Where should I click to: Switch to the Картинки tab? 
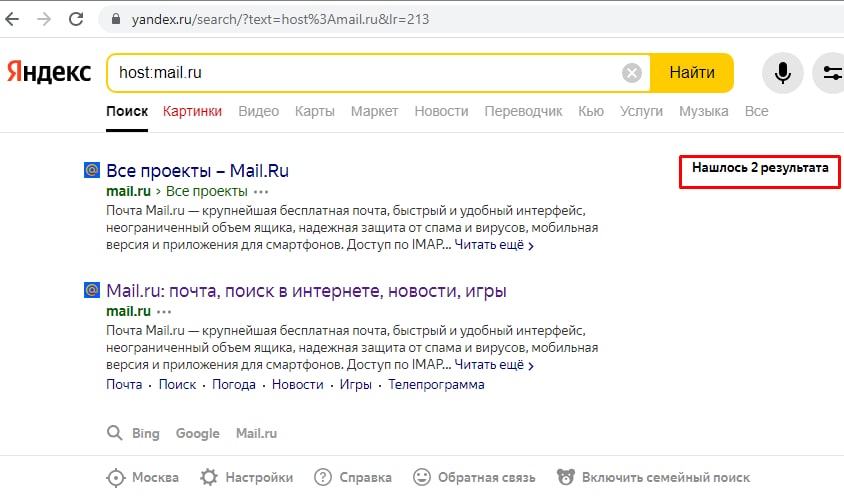coord(192,111)
